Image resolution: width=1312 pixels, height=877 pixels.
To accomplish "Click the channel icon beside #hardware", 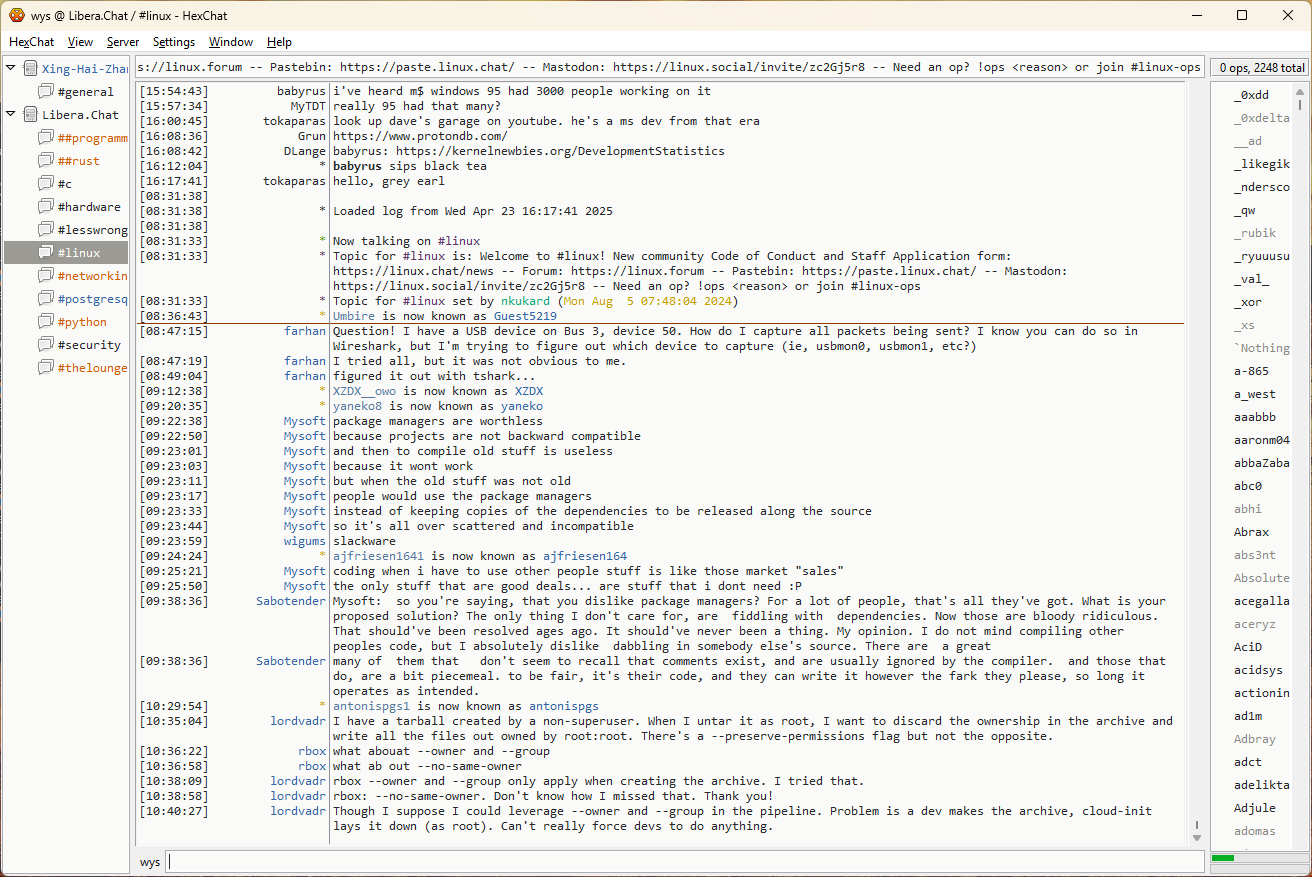I will pos(46,207).
